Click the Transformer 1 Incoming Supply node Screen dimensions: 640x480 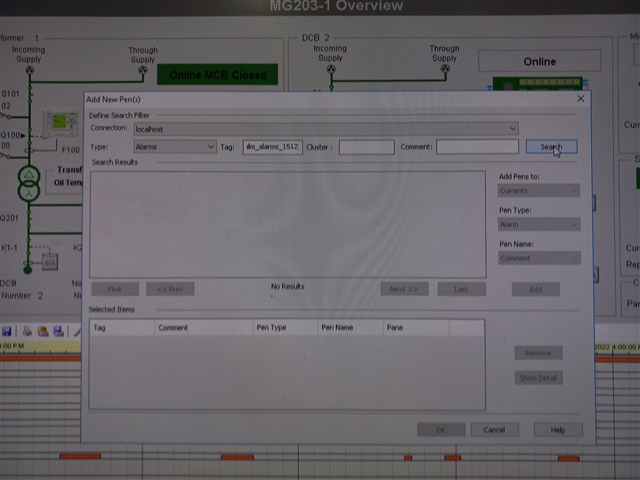coord(30,70)
